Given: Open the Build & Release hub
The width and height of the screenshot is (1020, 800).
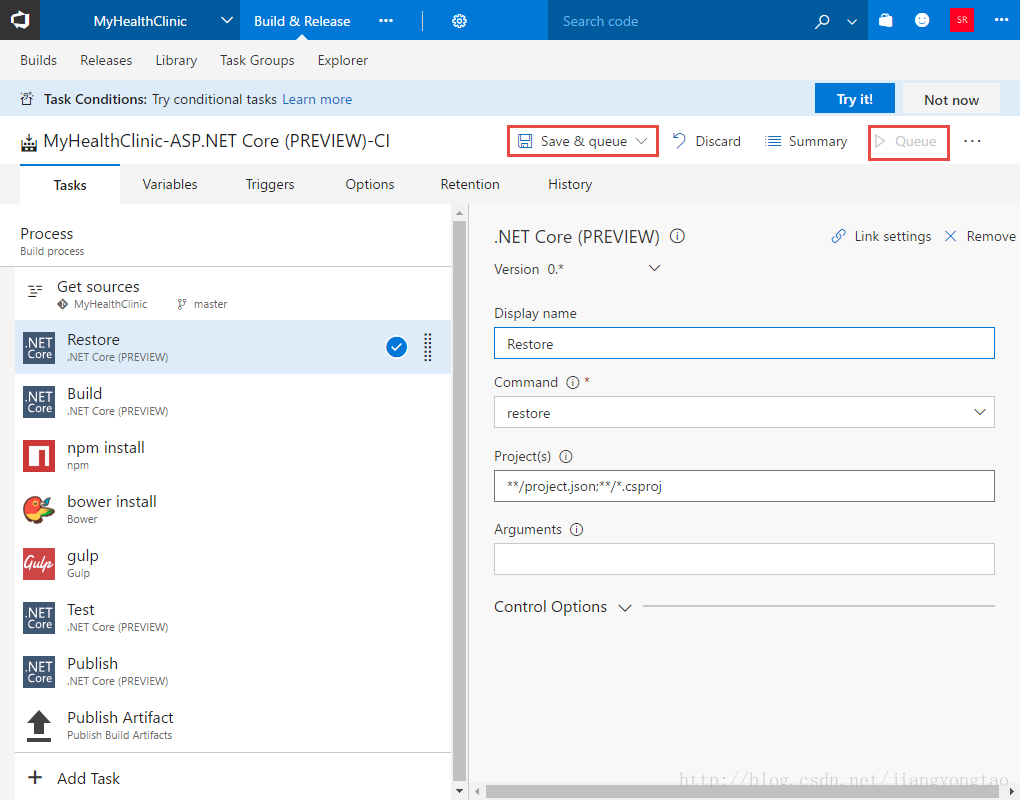Looking at the screenshot, I should [302, 21].
